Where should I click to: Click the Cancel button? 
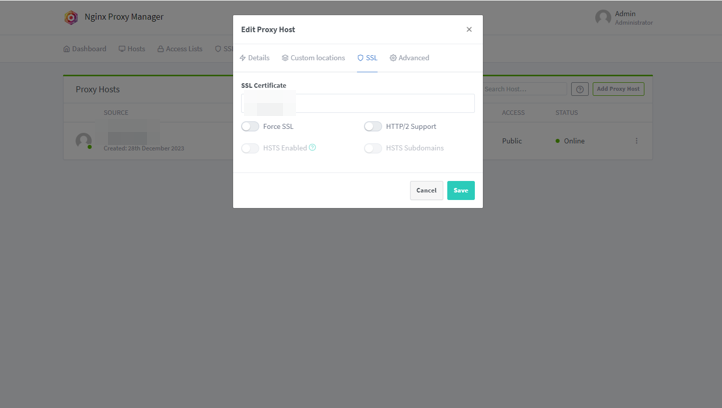[426, 190]
